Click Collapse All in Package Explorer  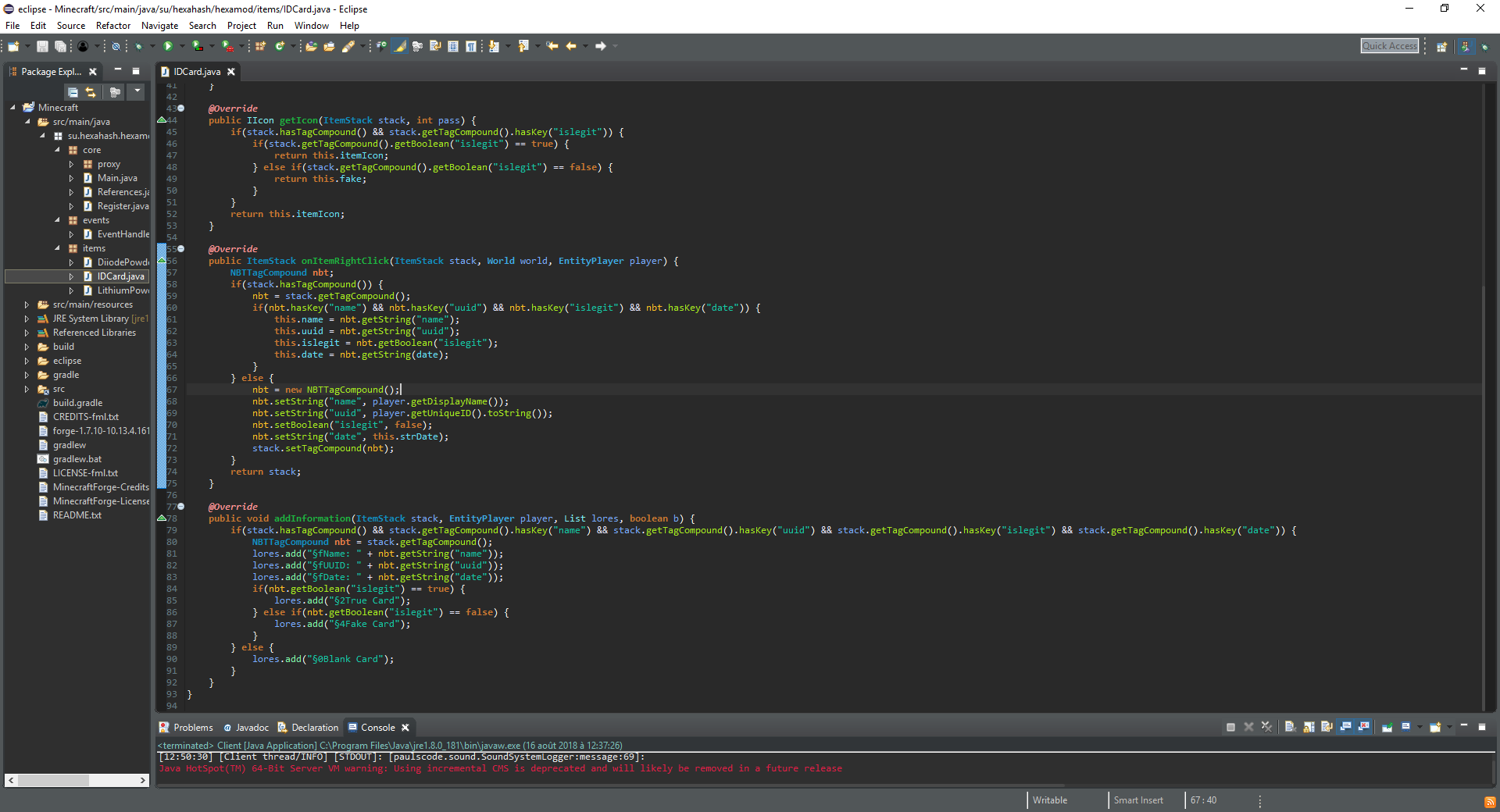coord(73,92)
